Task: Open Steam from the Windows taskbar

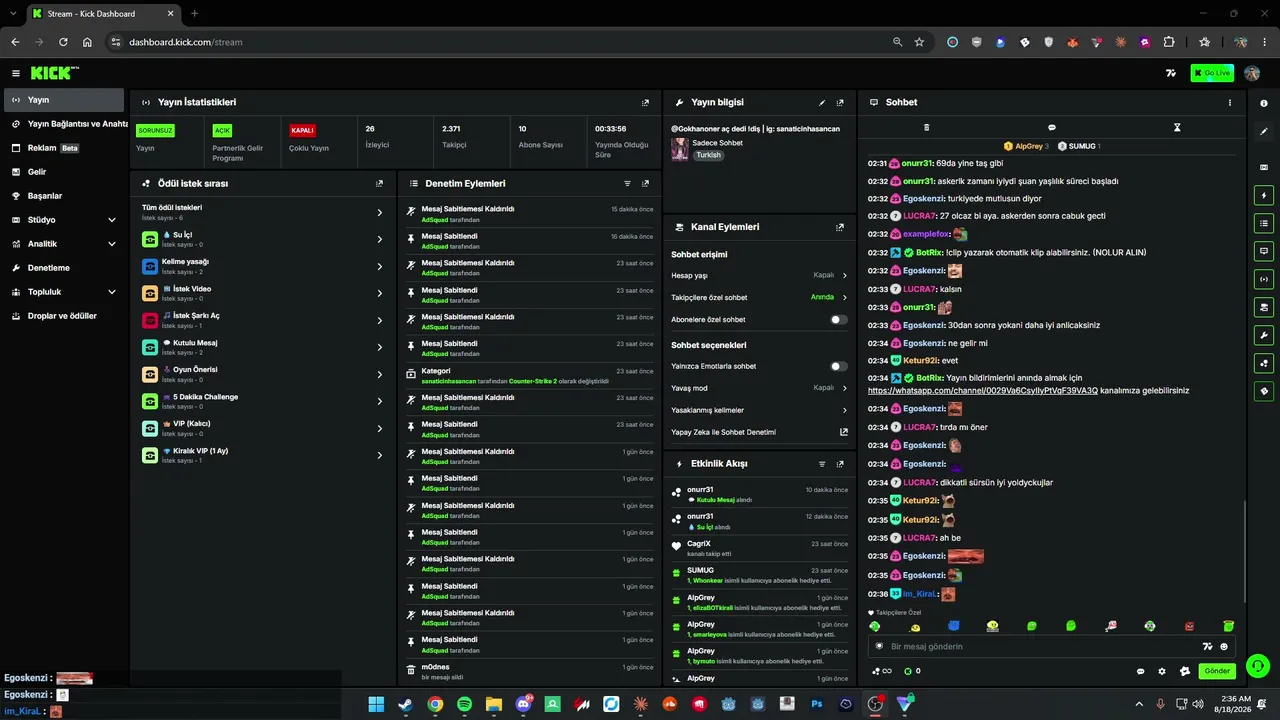Action: pyautogui.click(x=405, y=704)
